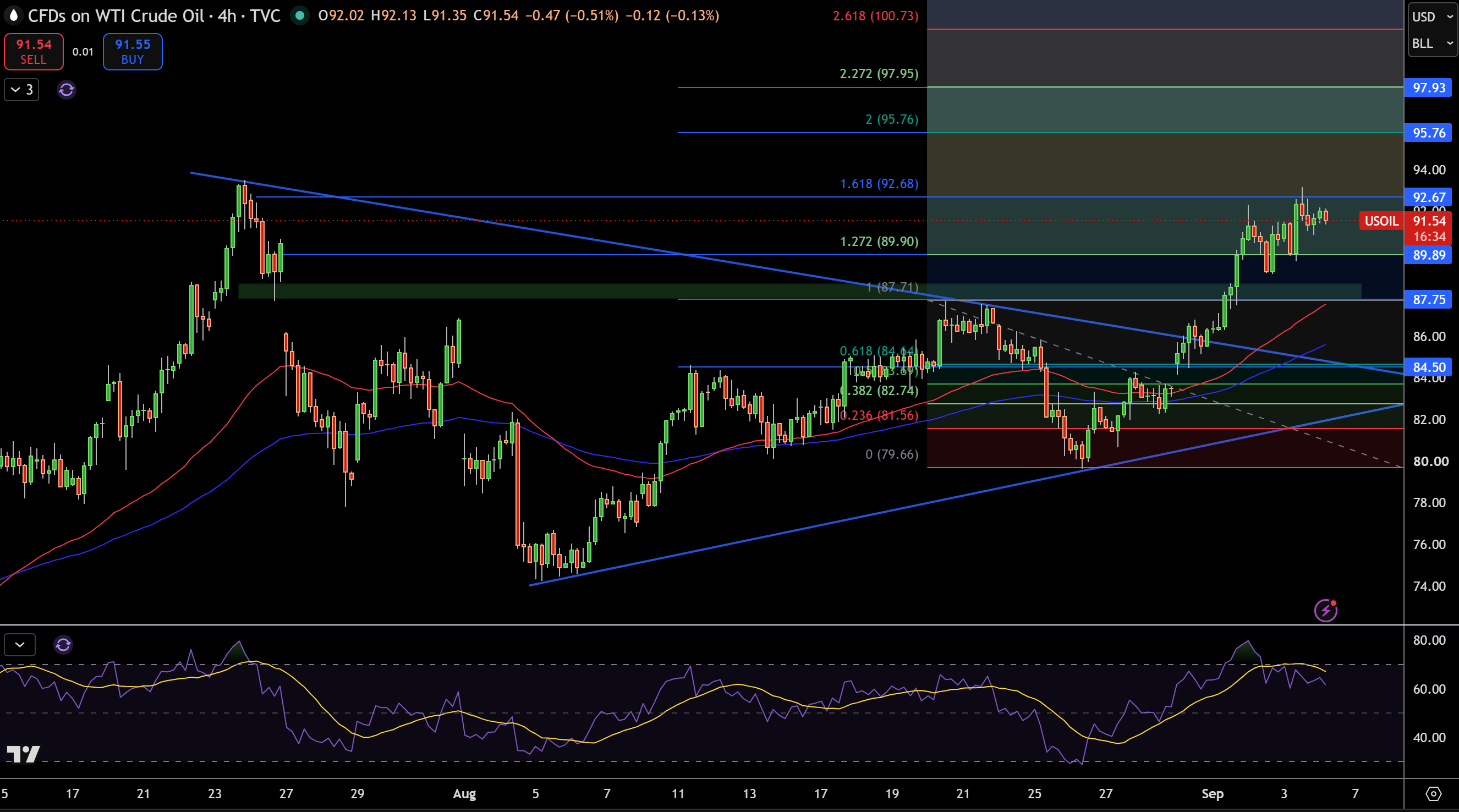Click the USOIL red price tag
This screenshot has height=812, width=1459.
[x=1381, y=221]
